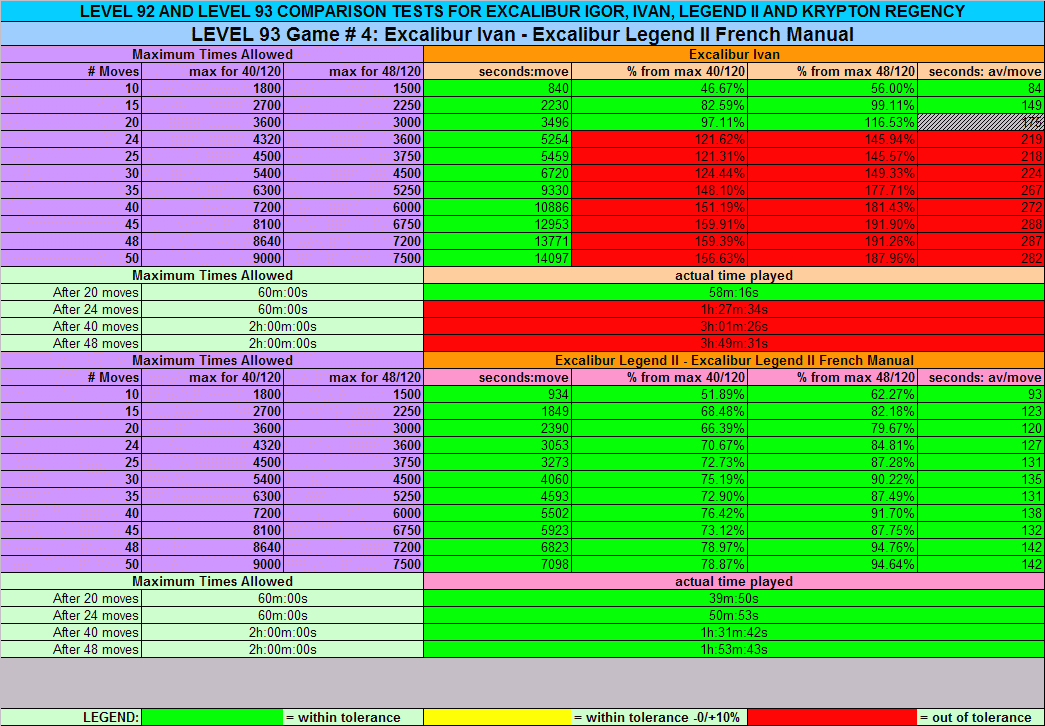This screenshot has width=1045, height=726.
Task: Select the cell showing 13771
Action: 497,241
